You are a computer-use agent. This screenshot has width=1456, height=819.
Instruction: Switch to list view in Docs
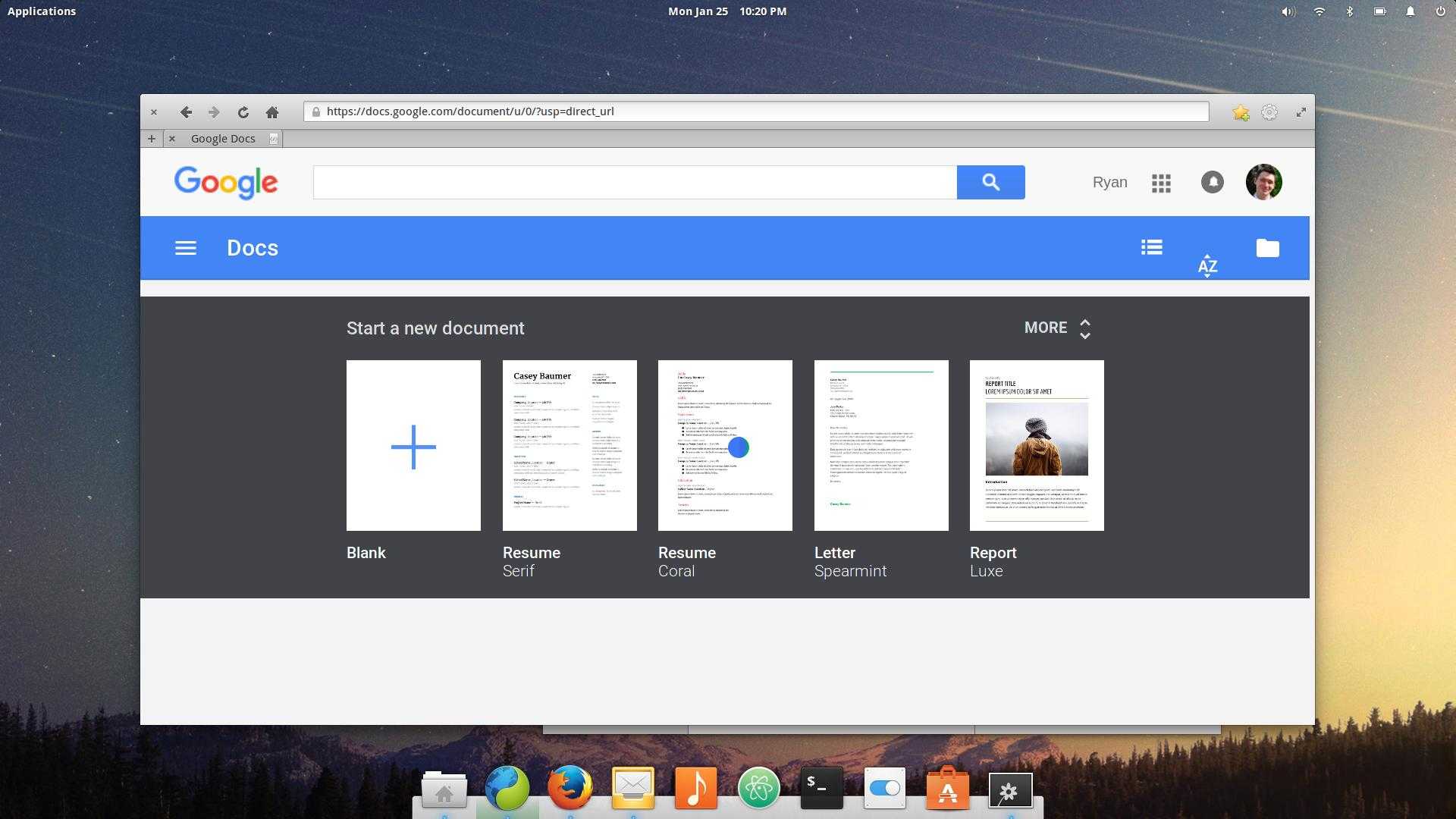1151,247
